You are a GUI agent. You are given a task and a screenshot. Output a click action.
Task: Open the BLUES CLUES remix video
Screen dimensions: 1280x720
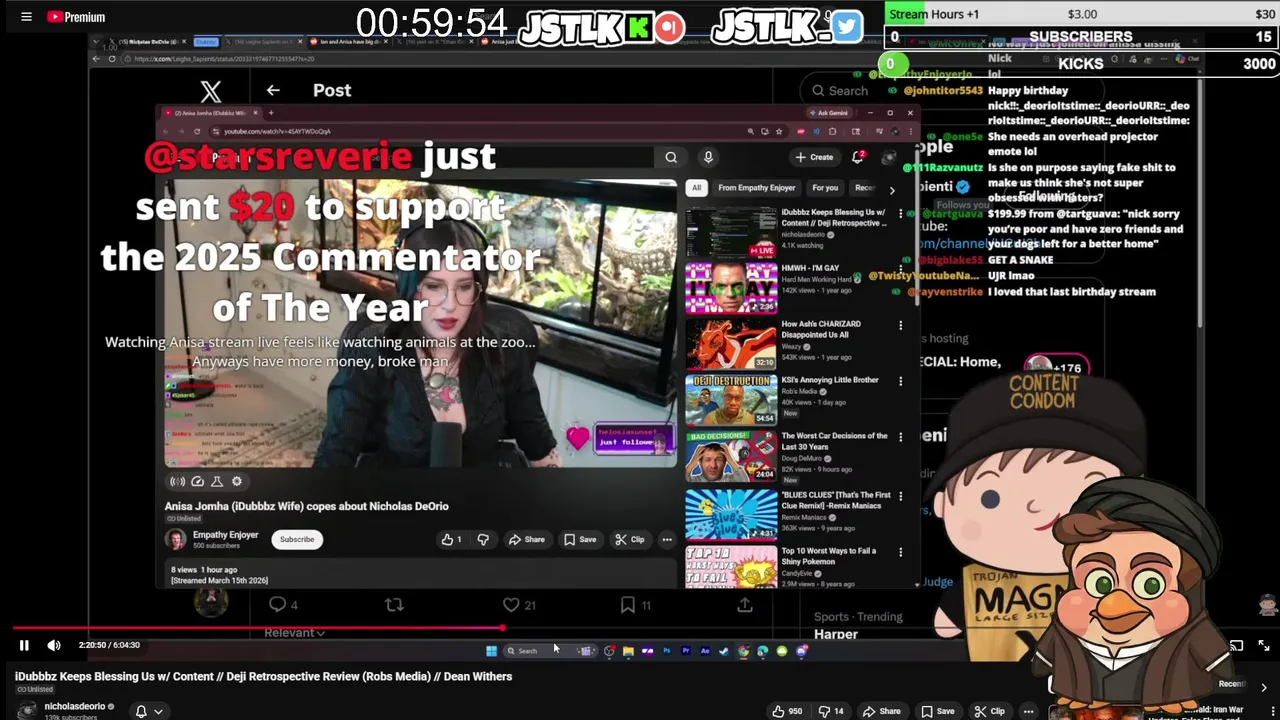coord(731,514)
